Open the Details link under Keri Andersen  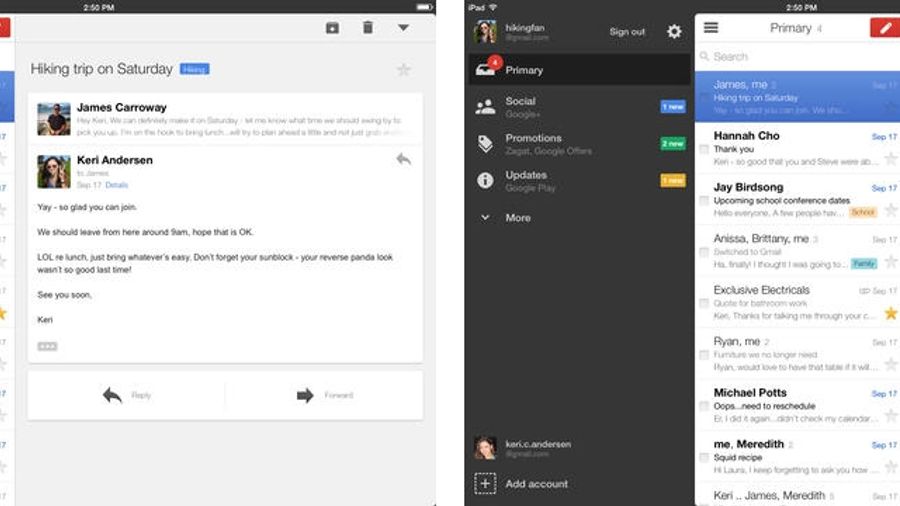coord(117,185)
